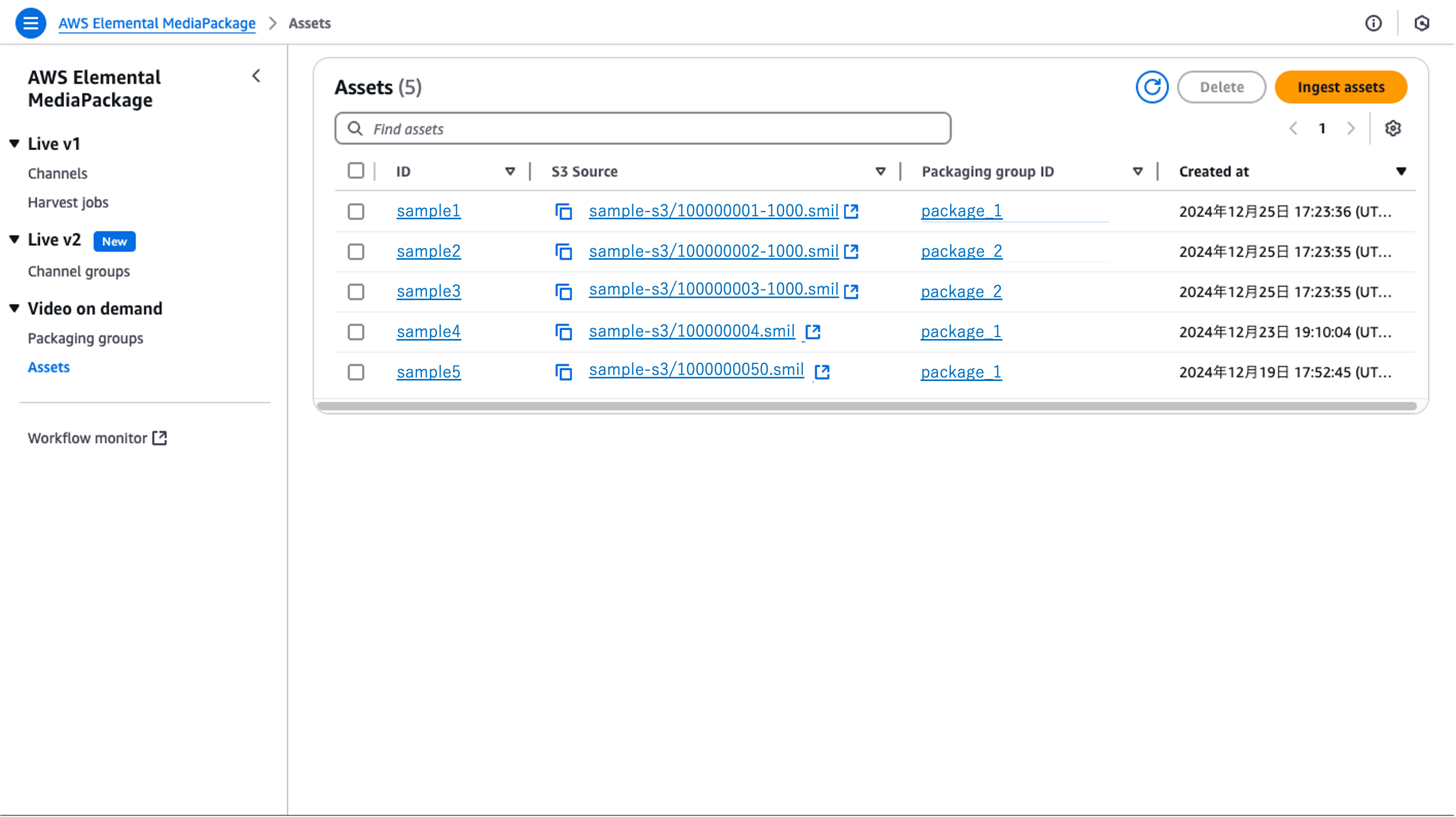Click the hexagon settings icon at top right

pyautogui.click(x=1421, y=23)
